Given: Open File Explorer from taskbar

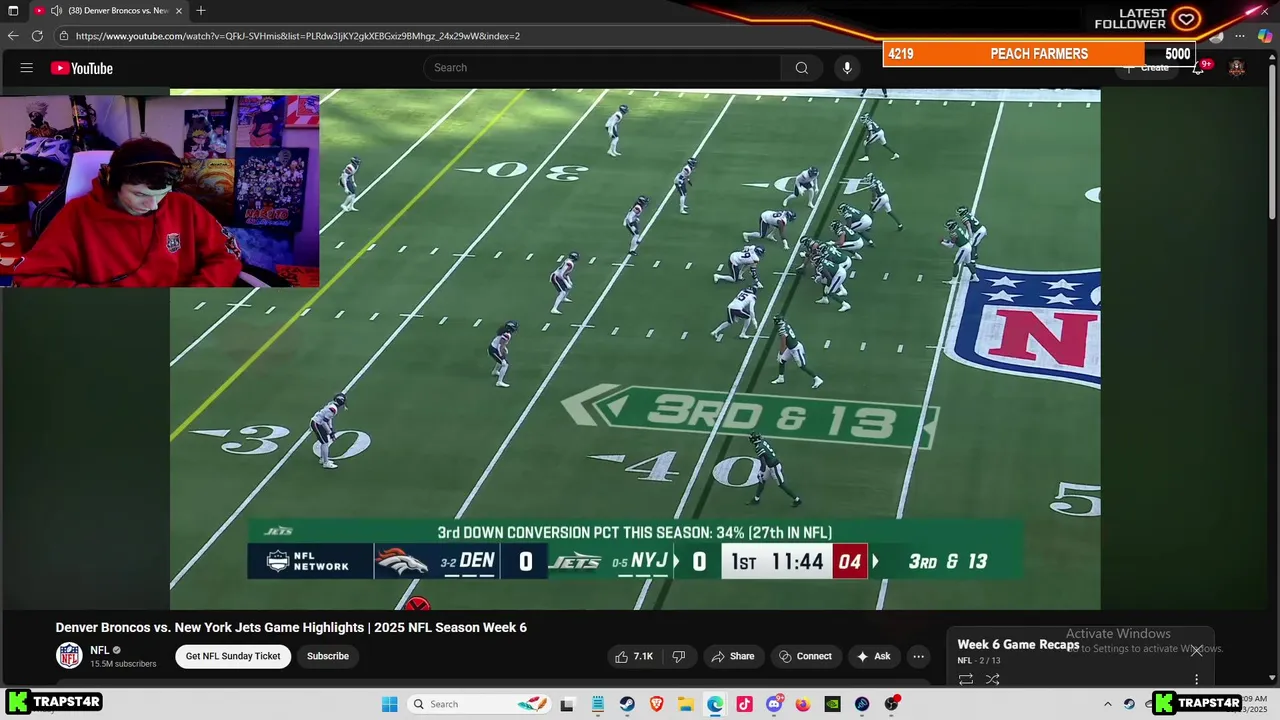Looking at the screenshot, I should click(686, 704).
